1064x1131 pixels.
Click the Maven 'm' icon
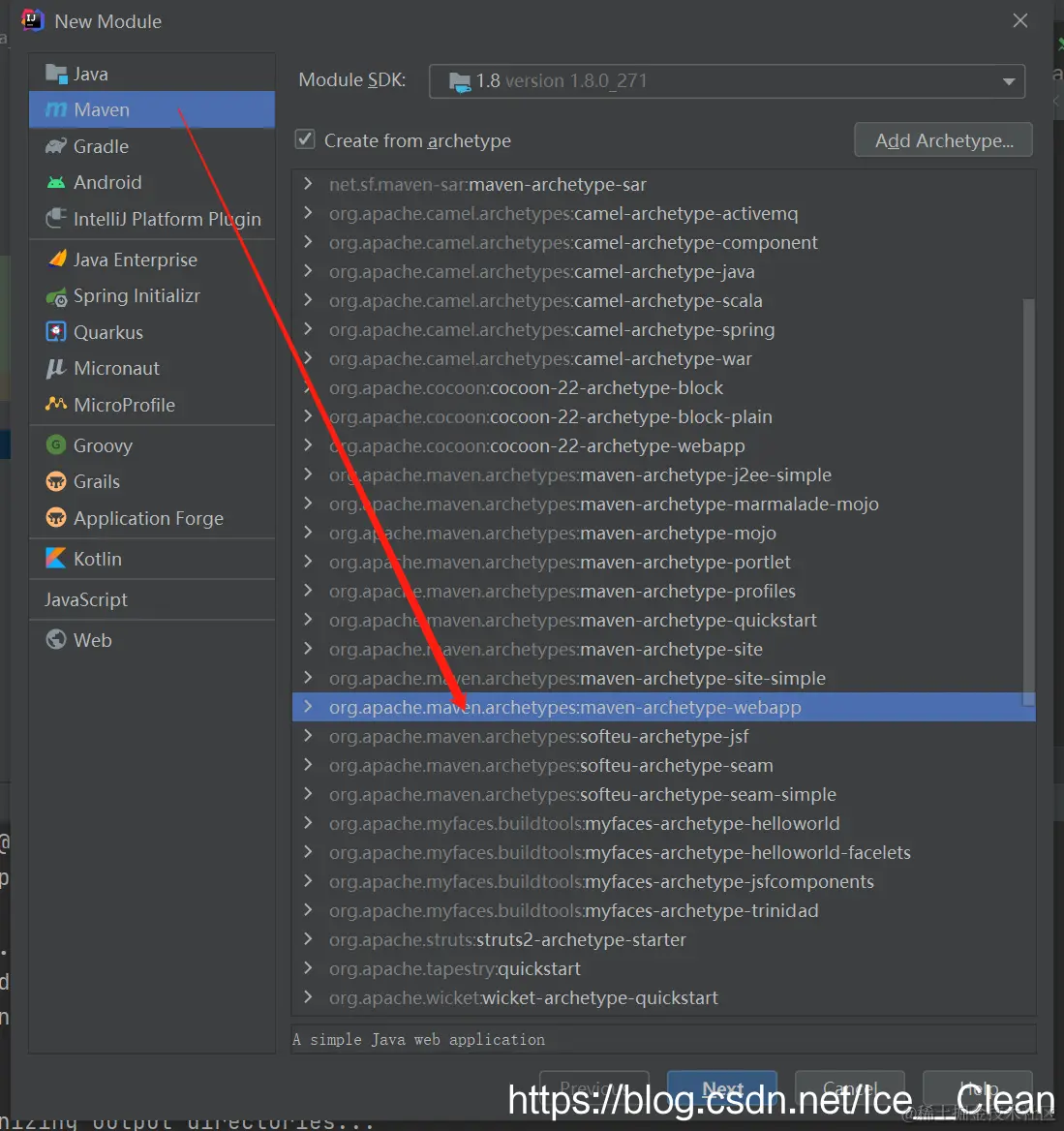(x=55, y=109)
